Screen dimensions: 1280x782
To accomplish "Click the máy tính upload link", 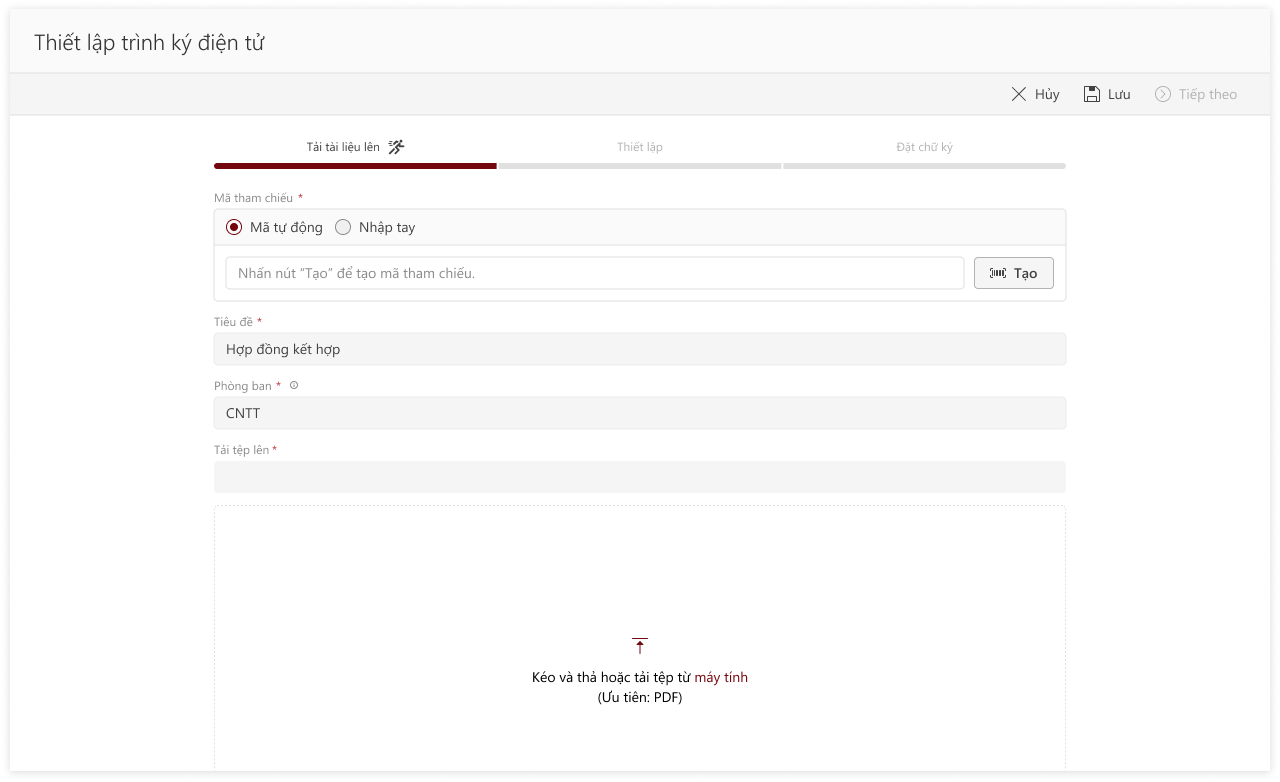I will (721, 677).
